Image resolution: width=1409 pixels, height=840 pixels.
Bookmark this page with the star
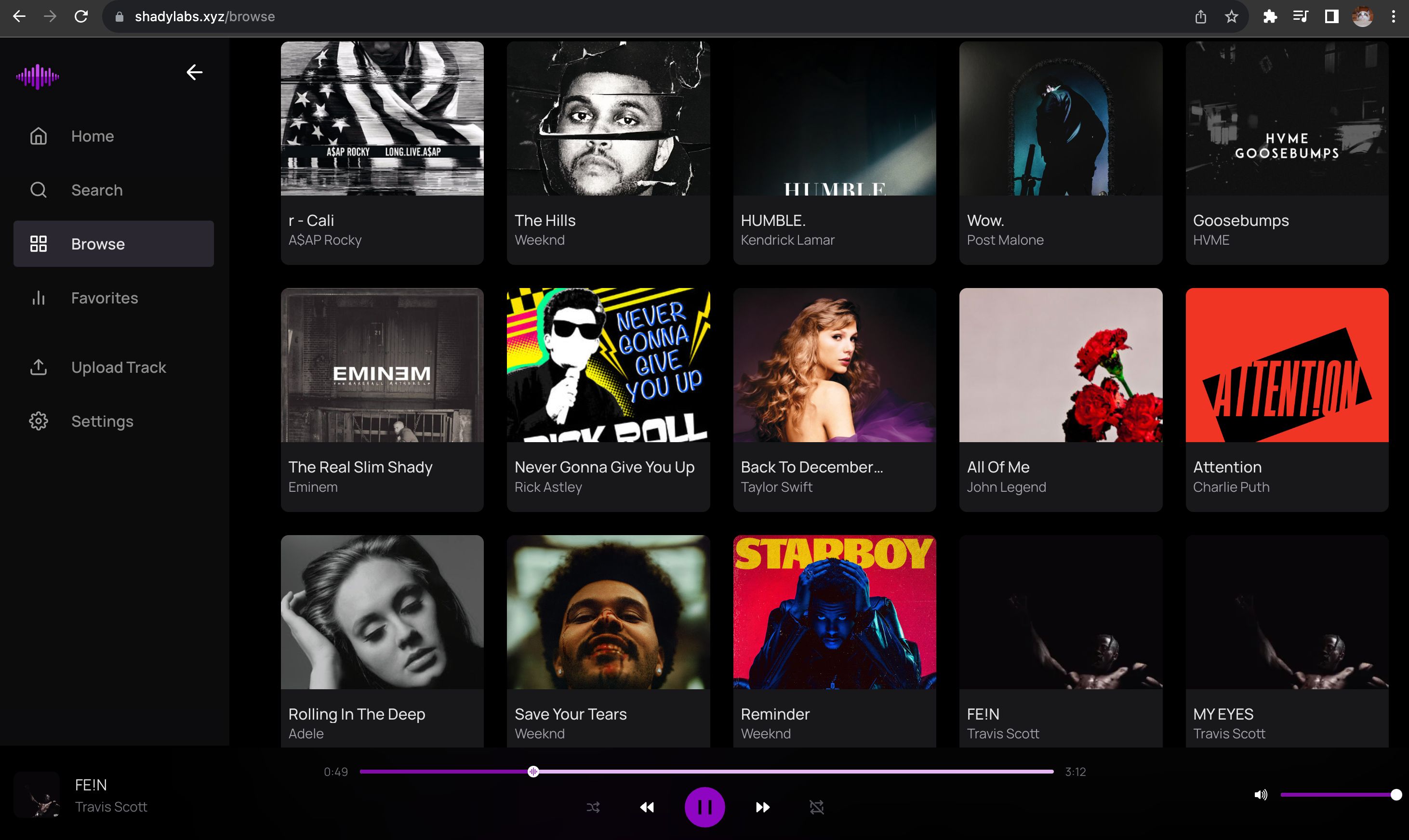point(1231,16)
